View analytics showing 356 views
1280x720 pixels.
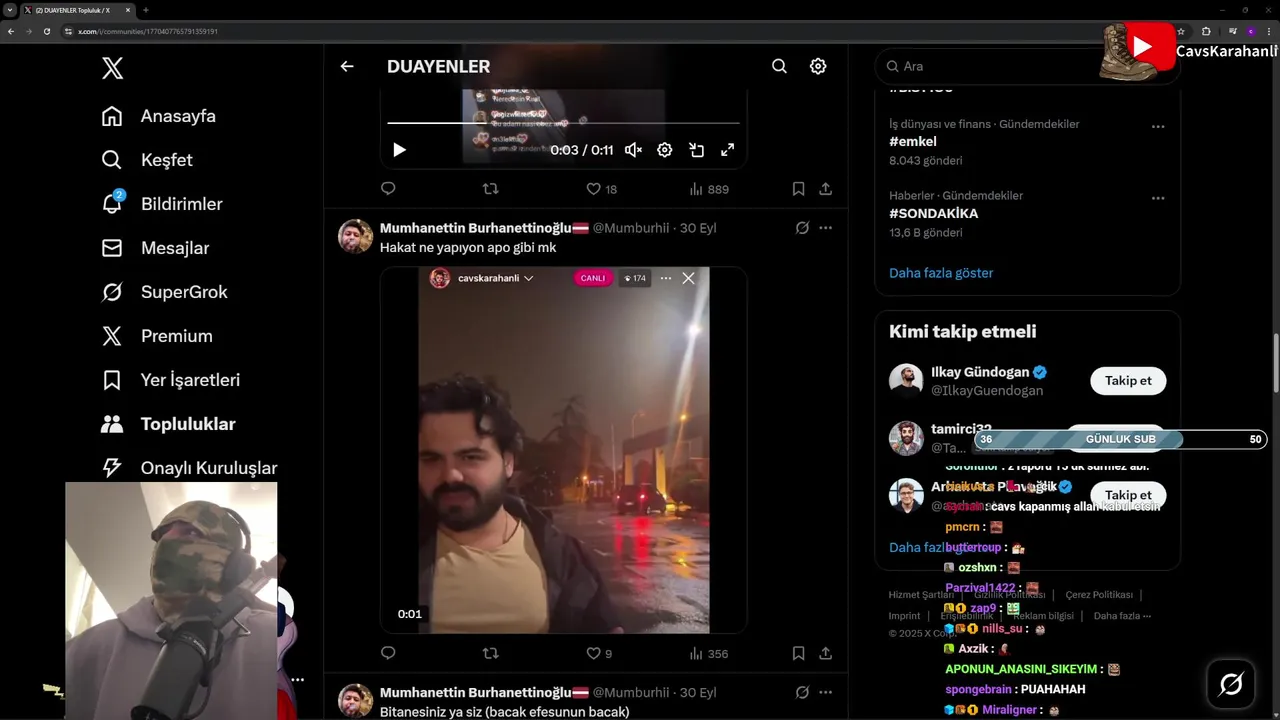[709, 654]
